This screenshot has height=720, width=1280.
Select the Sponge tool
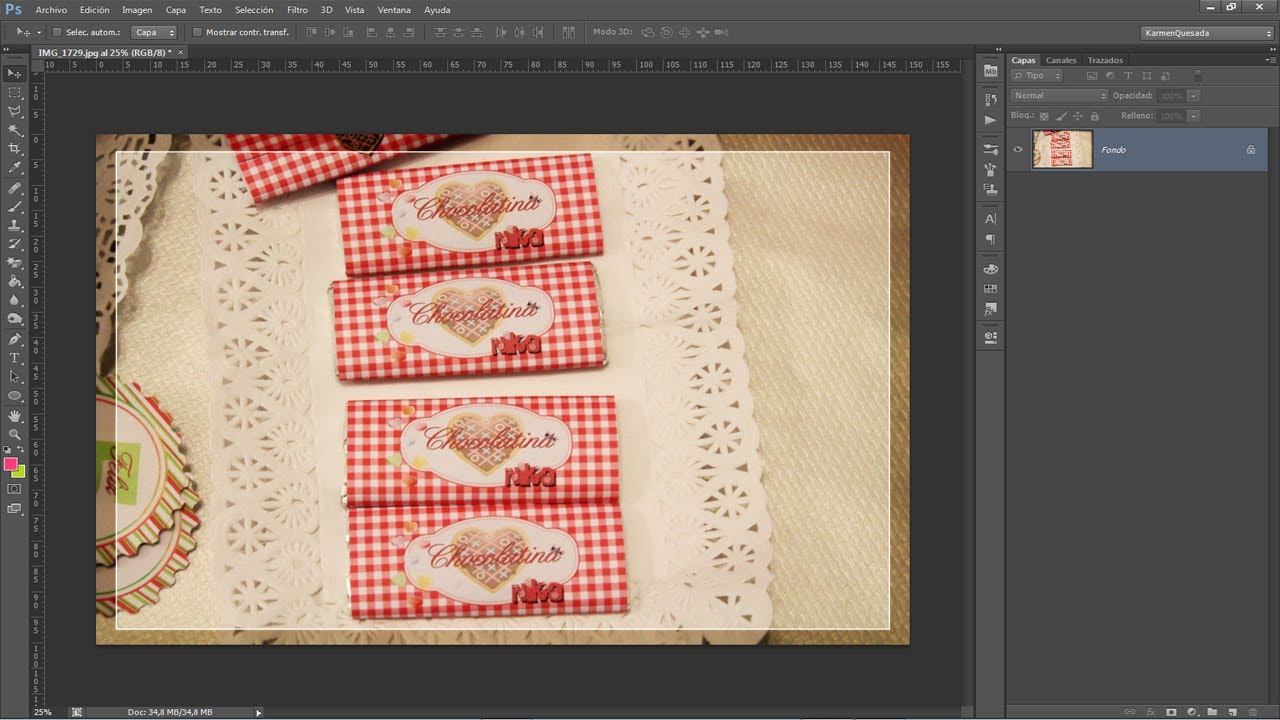point(15,320)
